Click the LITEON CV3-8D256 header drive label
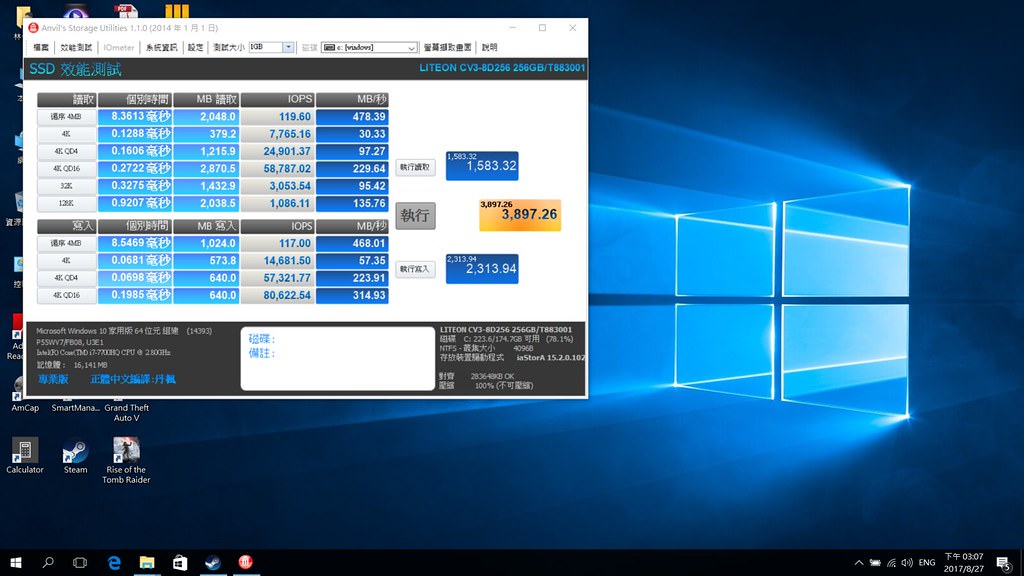Image resolution: width=1024 pixels, height=576 pixels. [502, 68]
